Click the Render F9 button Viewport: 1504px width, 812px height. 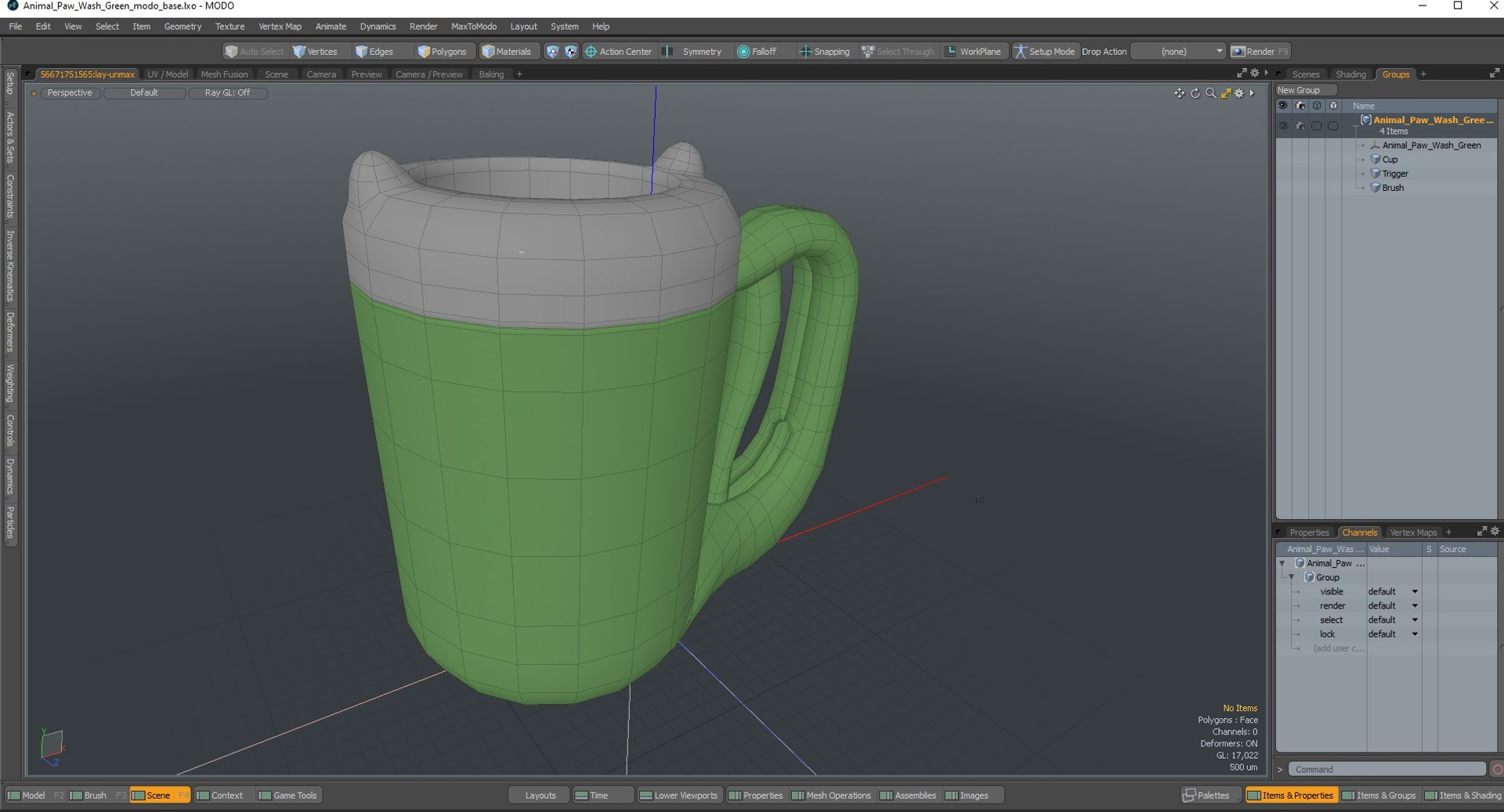[x=1260, y=52]
